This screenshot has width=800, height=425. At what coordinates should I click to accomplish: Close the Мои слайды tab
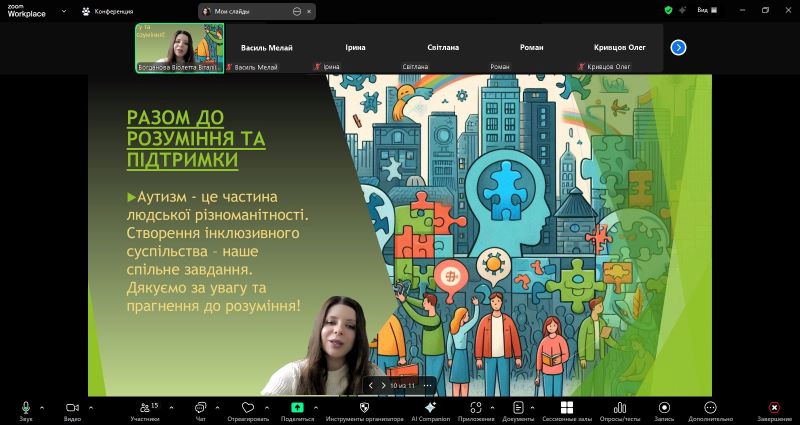click(x=309, y=11)
